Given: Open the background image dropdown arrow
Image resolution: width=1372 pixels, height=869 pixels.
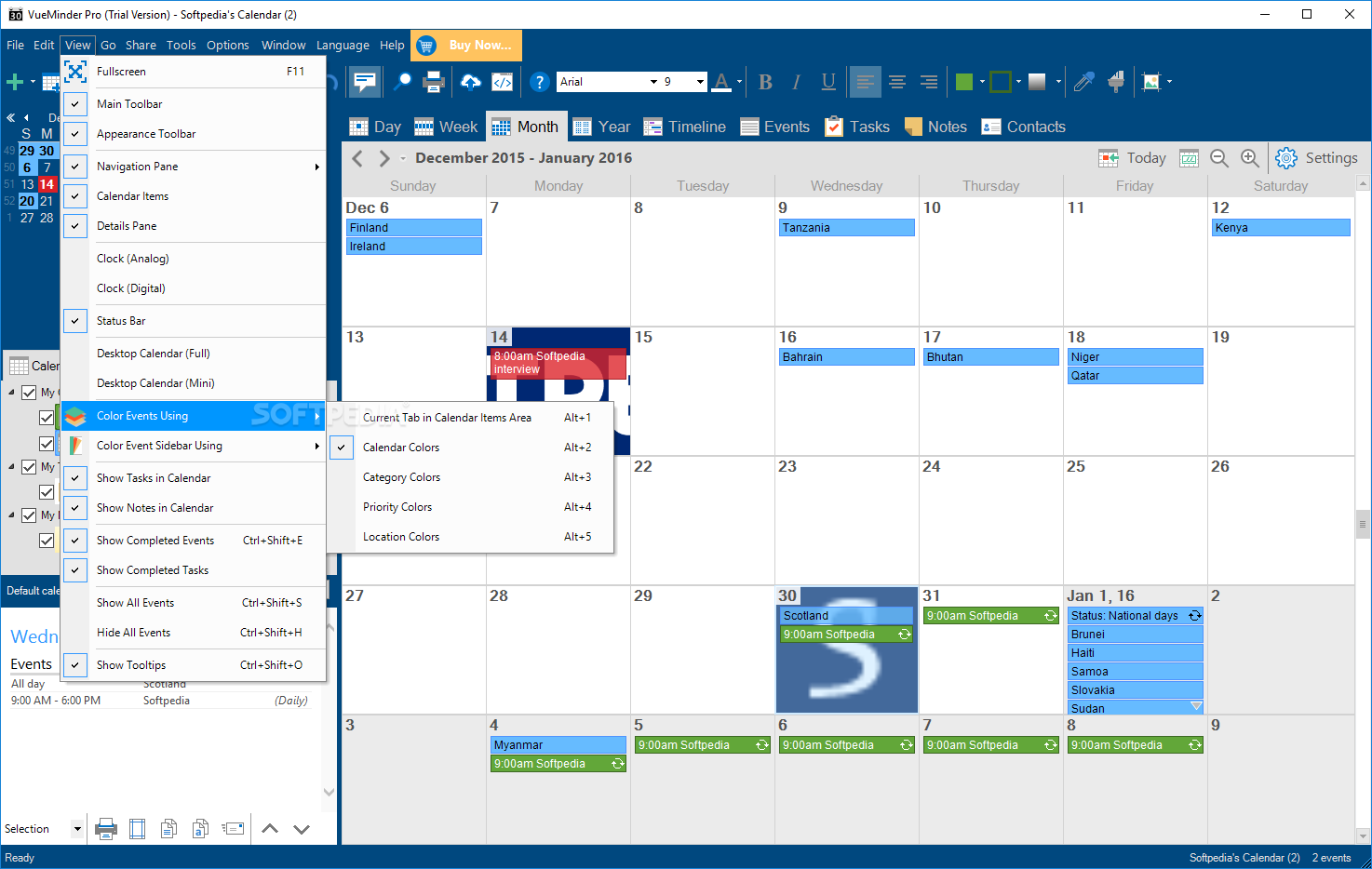Looking at the screenshot, I should (1169, 82).
